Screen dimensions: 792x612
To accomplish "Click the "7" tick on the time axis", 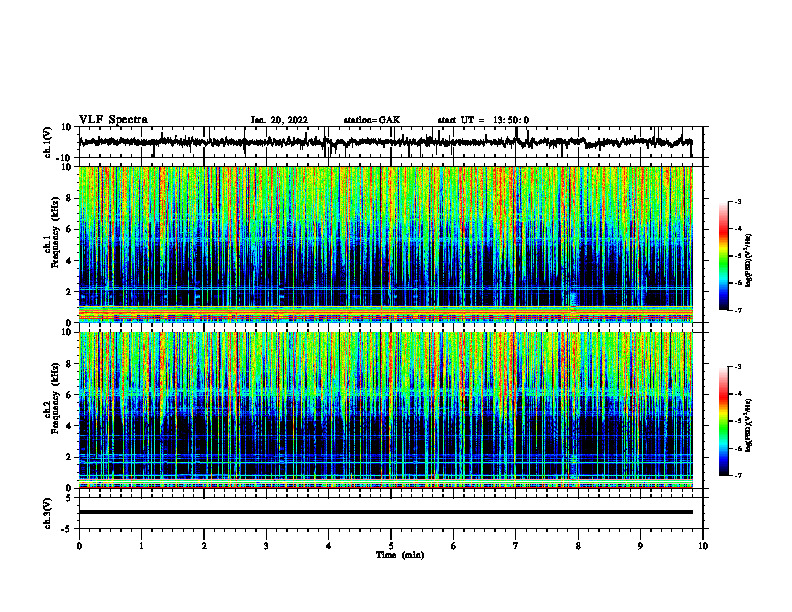I will 516,546.
